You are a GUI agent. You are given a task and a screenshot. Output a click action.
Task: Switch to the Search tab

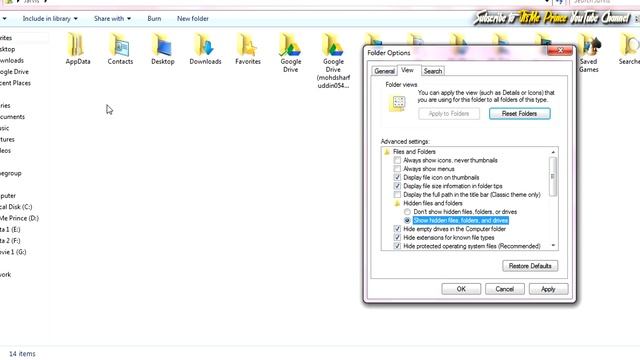click(433, 71)
